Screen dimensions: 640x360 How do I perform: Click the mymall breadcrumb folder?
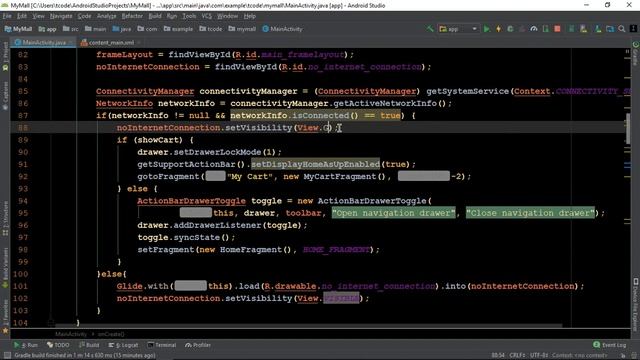click(x=242, y=29)
